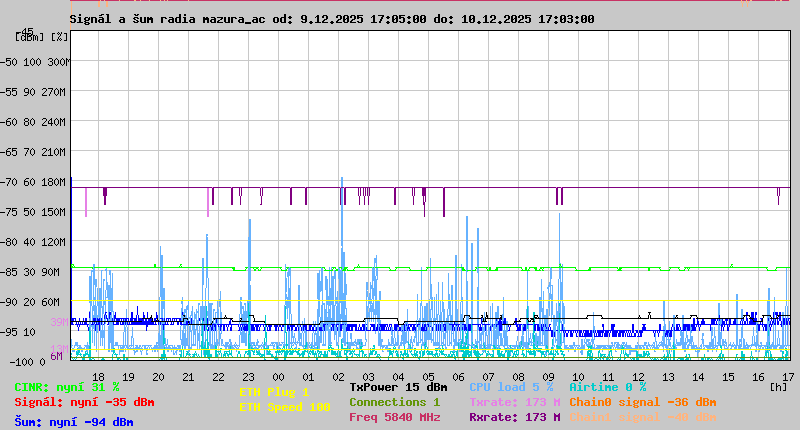Select the yellow ETH Plug legend label
This screenshot has height=430, width=800.
274,392
